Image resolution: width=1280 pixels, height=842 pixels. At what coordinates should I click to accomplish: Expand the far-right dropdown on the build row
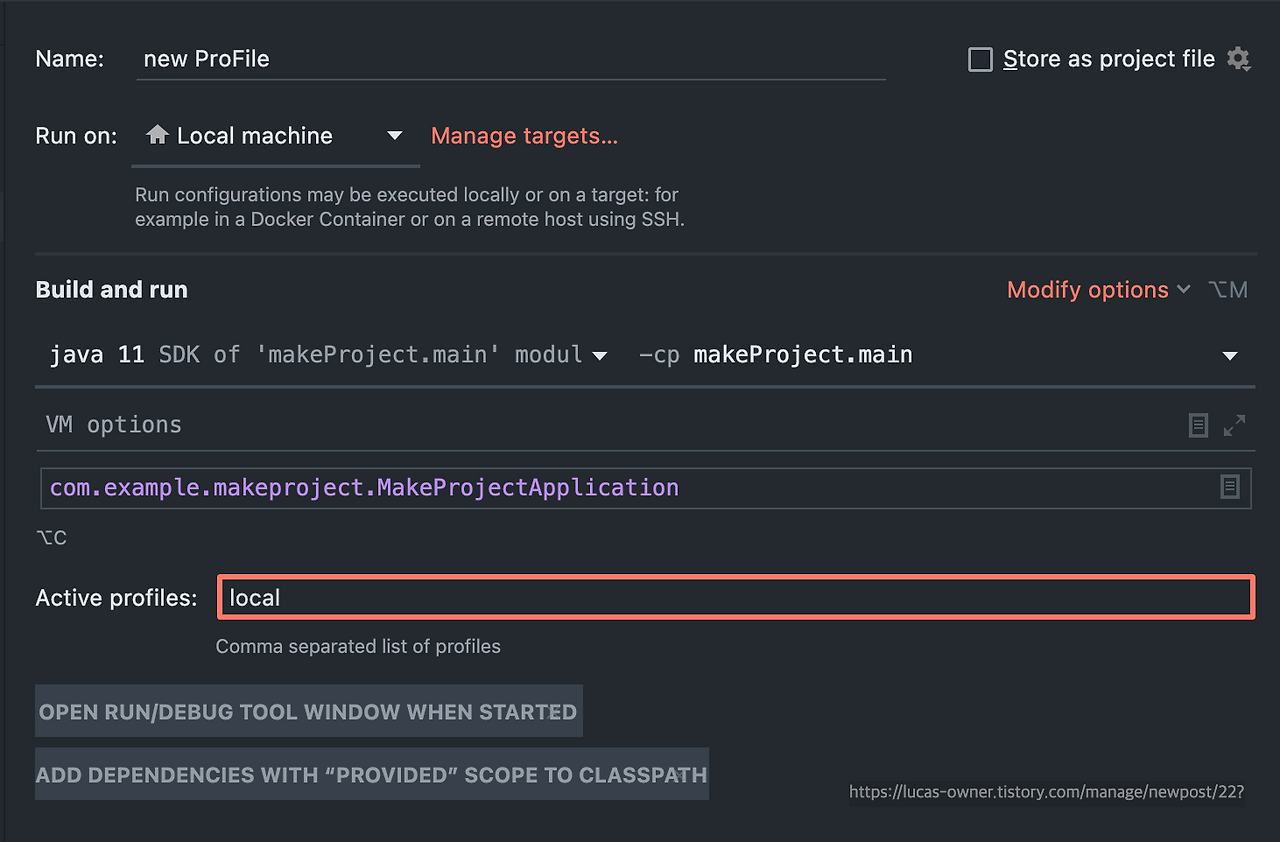coord(1229,354)
